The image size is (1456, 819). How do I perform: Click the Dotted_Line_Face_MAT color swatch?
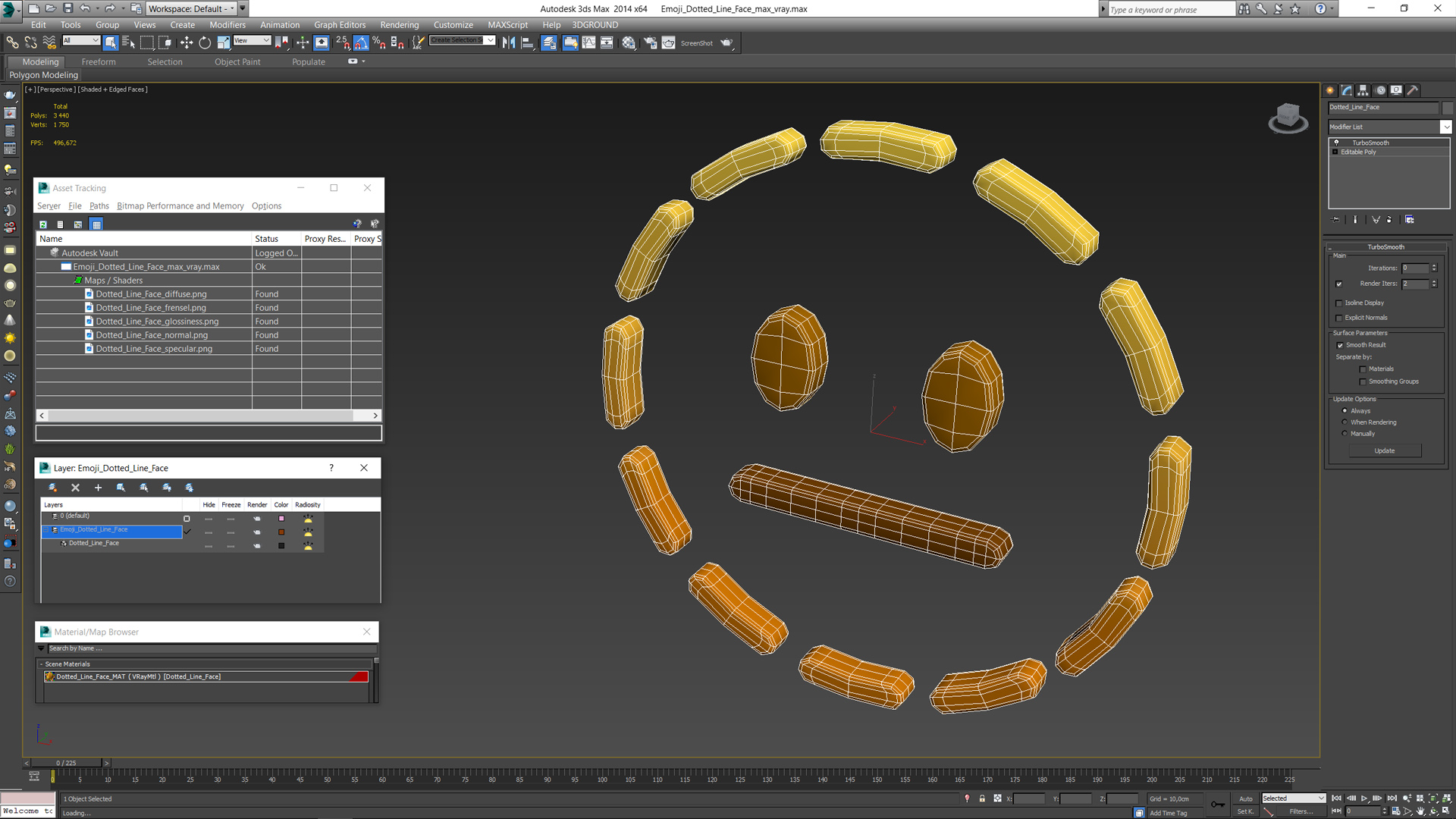coord(362,677)
